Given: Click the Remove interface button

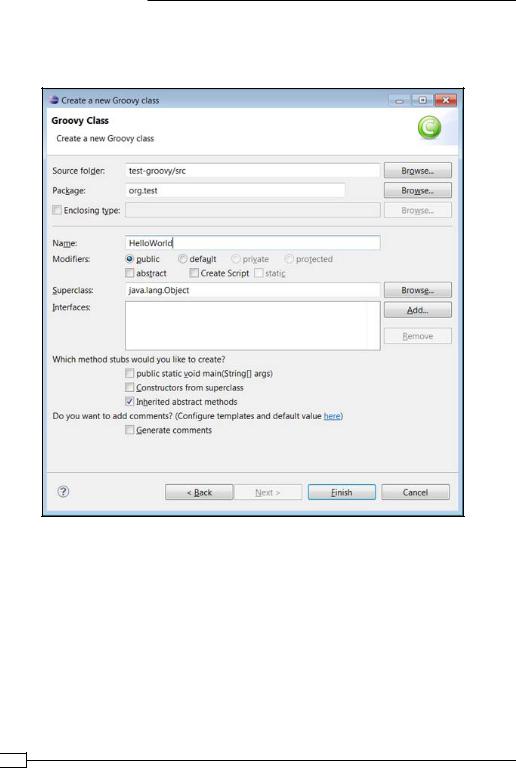Looking at the screenshot, I should coord(418,336).
